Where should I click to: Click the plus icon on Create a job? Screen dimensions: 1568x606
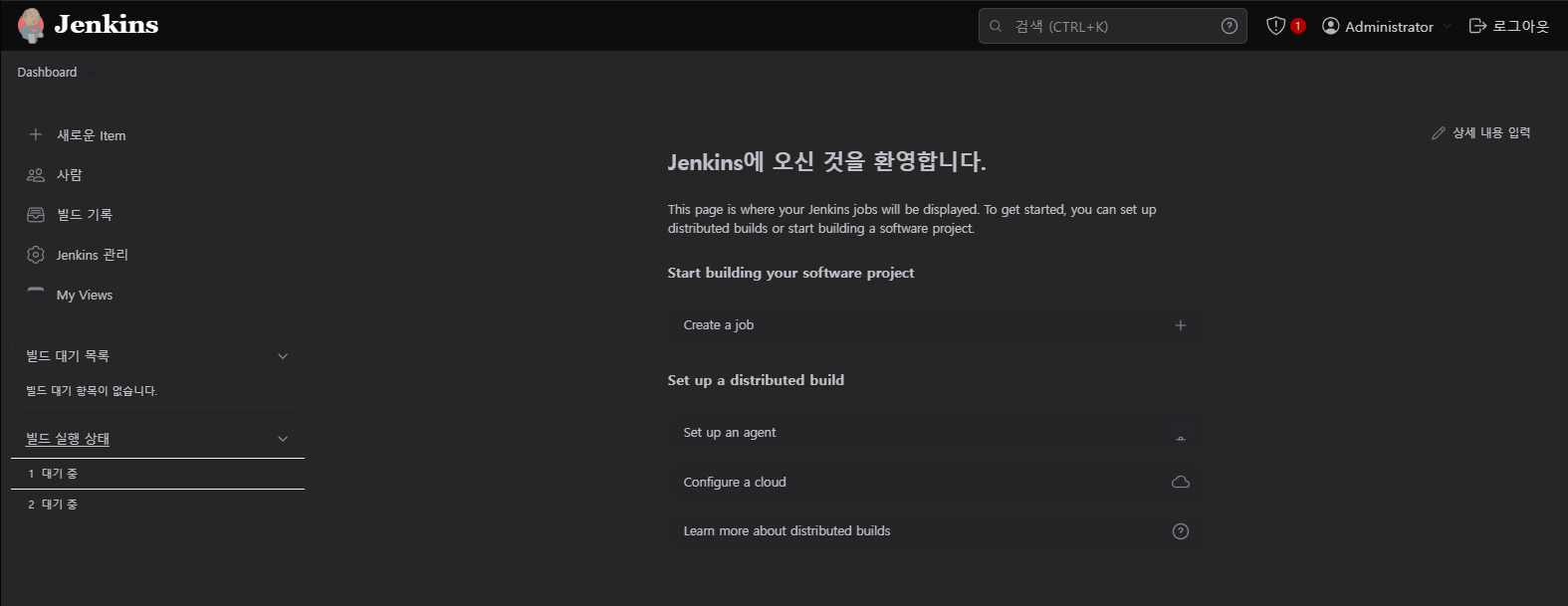(x=1181, y=325)
